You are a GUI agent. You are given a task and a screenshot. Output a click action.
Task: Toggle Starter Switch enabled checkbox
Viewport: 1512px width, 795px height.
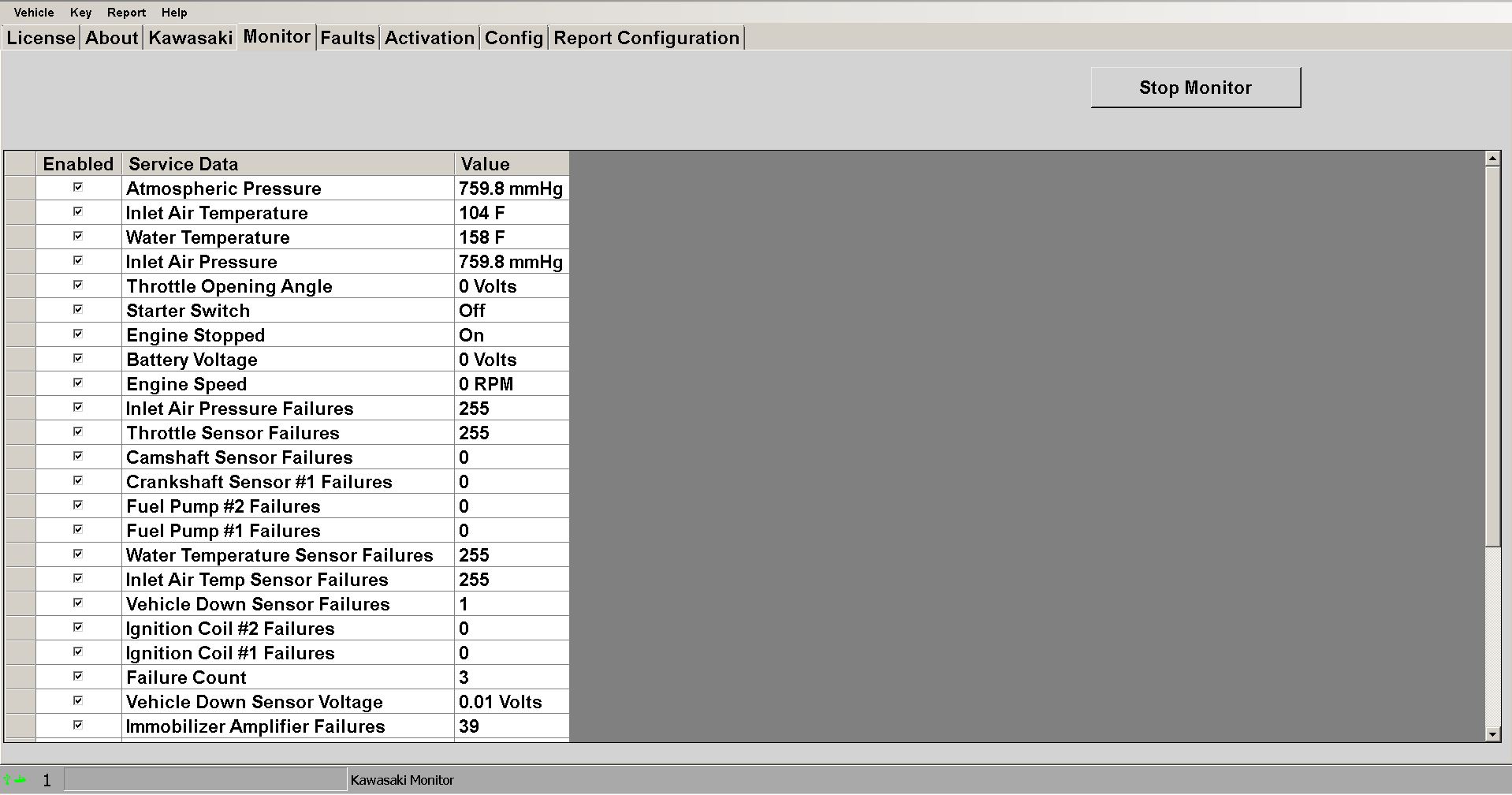click(78, 309)
